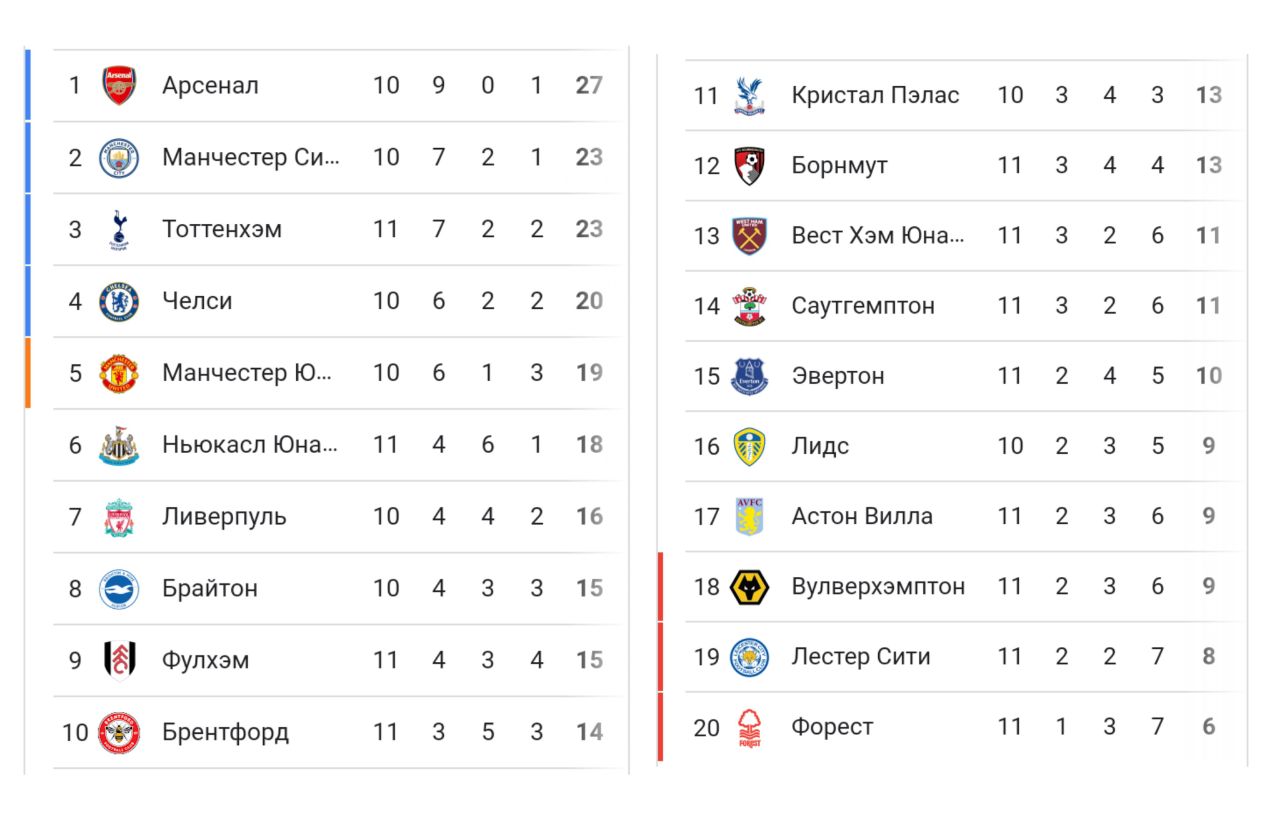Image resolution: width=1280 pixels, height=816 pixels.
Task: Click the Arsenal club crest
Action: coord(119,86)
